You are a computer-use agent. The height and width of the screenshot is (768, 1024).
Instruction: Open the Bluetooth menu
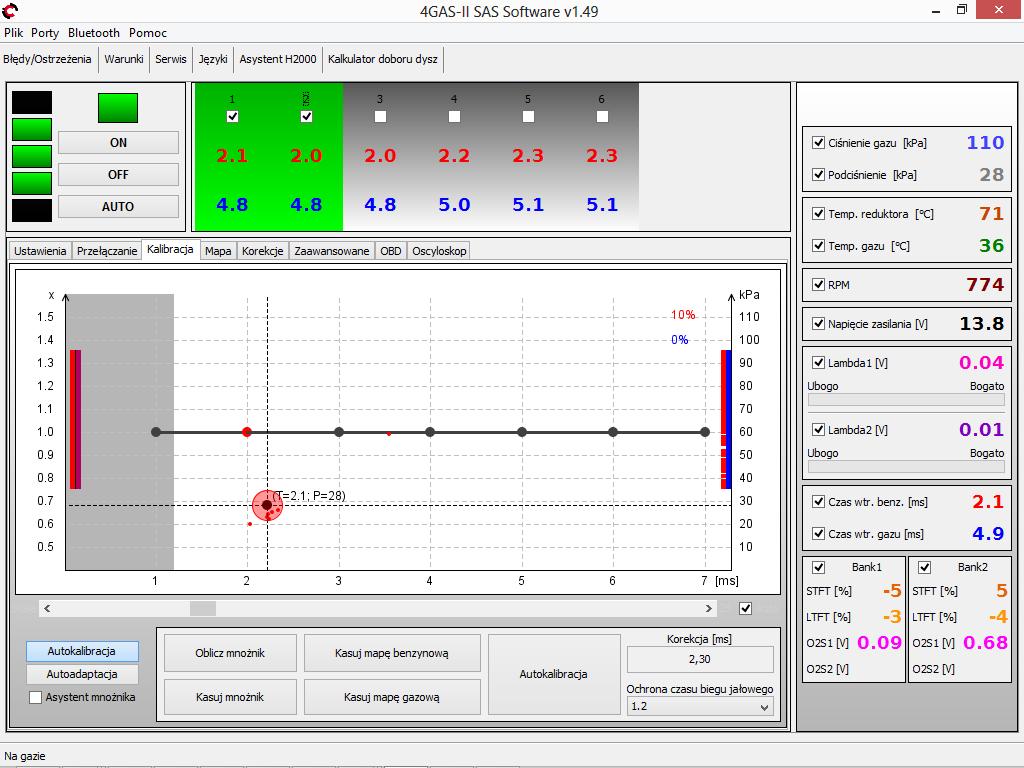[94, 33]
